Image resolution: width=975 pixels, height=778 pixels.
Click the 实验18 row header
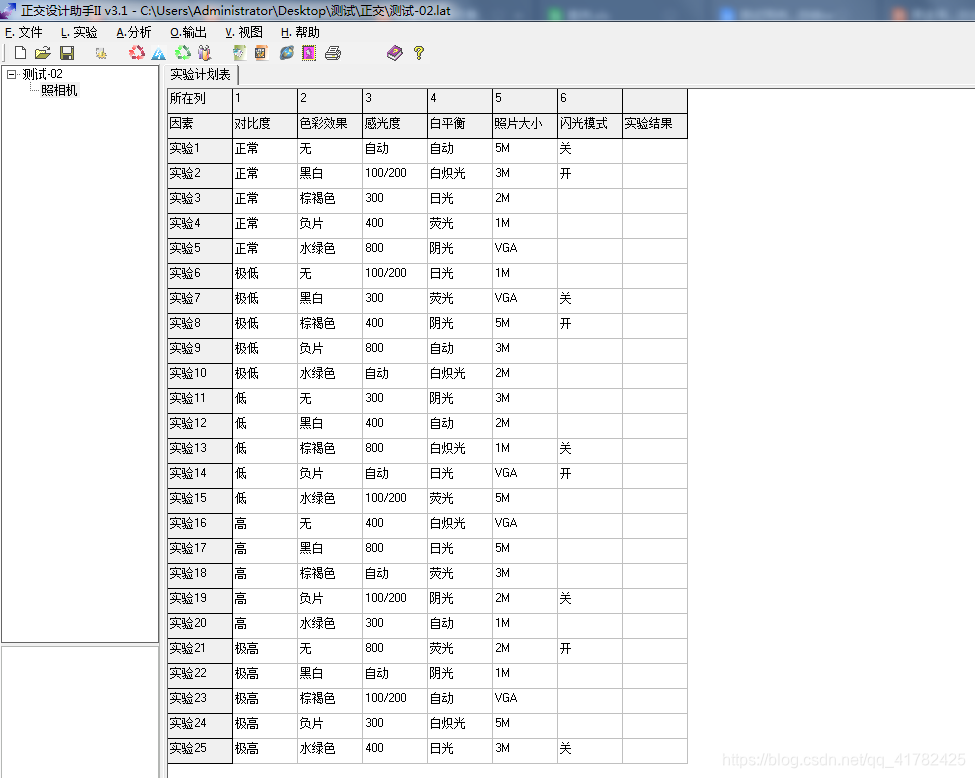(x=200, y=575)
